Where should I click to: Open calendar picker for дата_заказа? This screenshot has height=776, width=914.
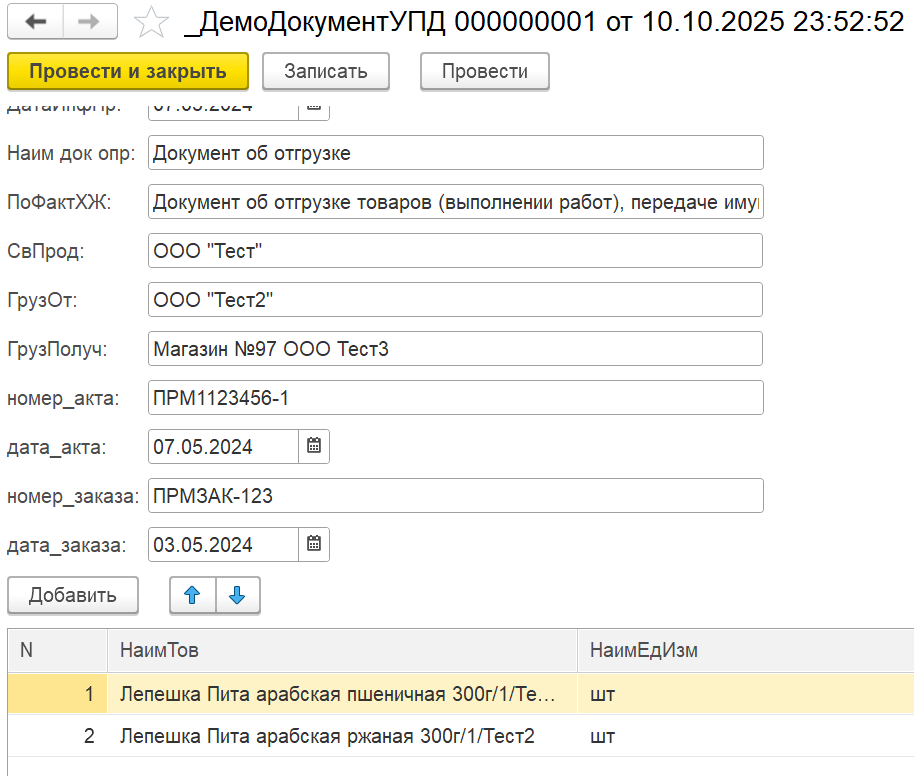pos(314,544)
